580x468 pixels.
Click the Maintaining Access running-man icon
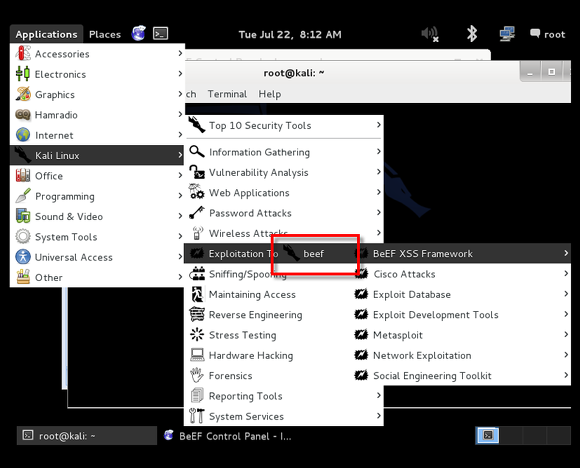tap(197, 294)
